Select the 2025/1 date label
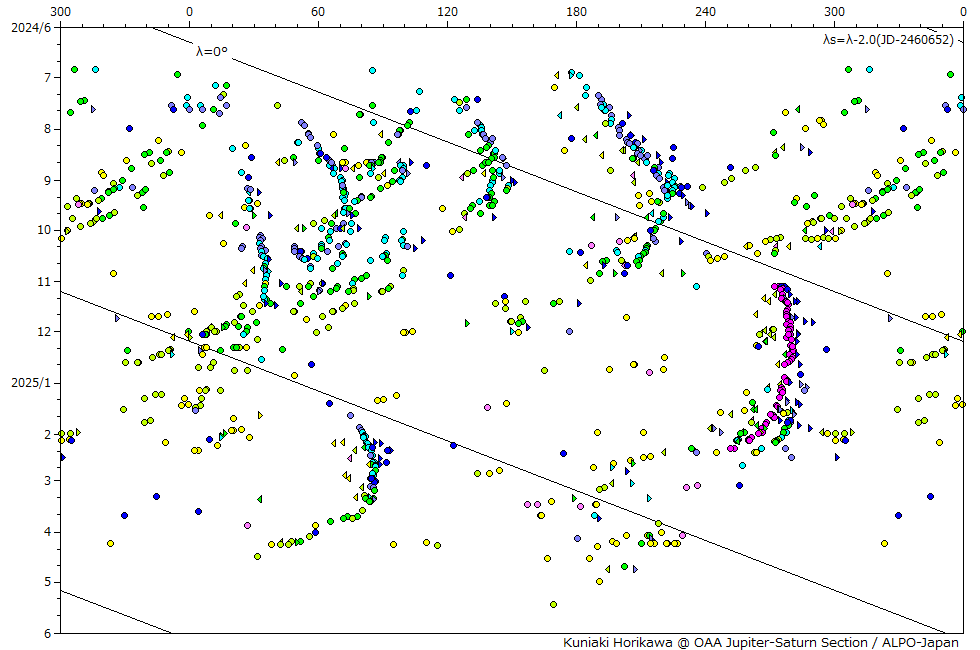Viewport: 980px width, 650px height. pyautogui.click(x=30, y=382)
